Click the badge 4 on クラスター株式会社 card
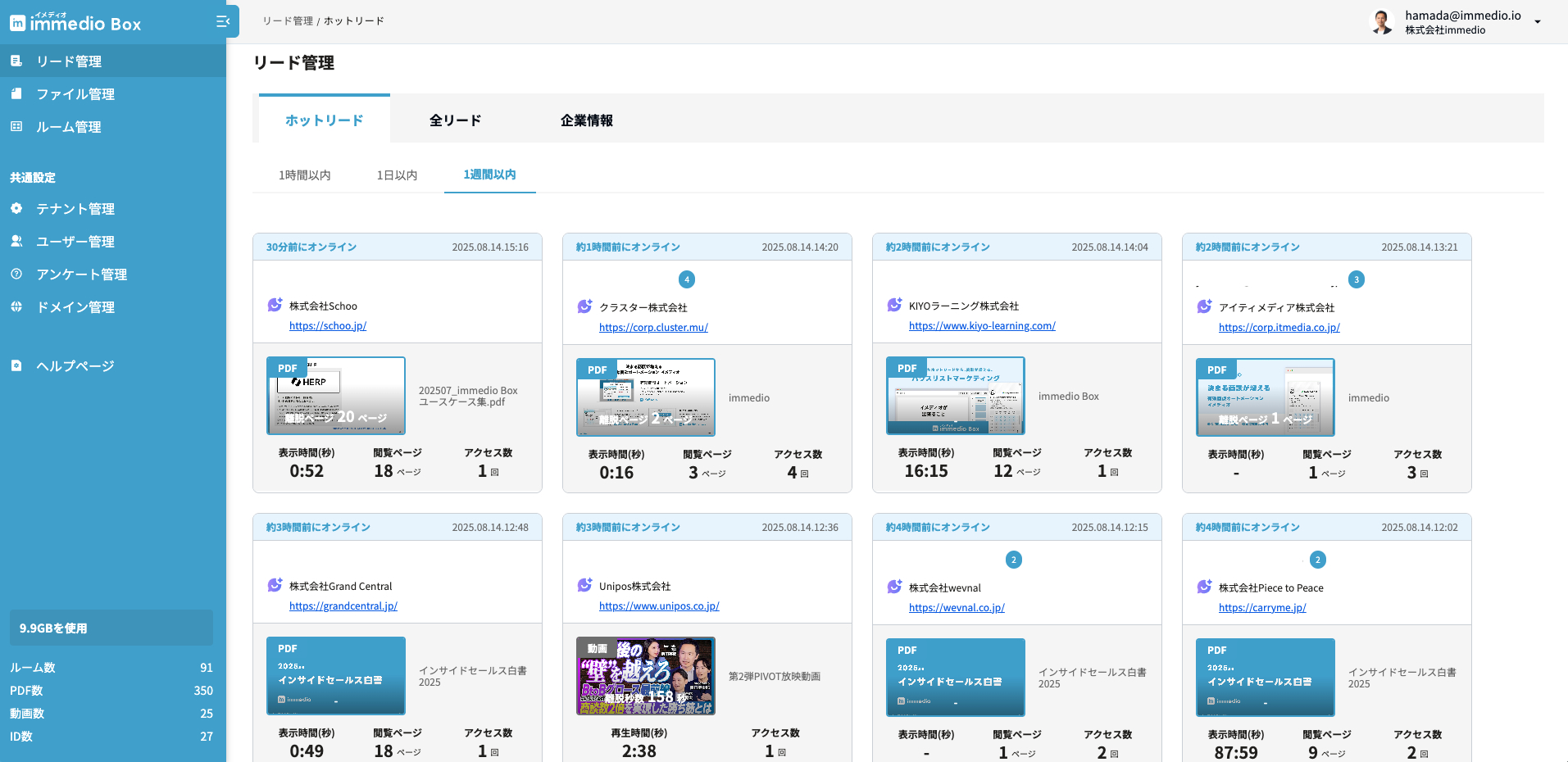This screenshot has height=762, width=1568. 687,279
